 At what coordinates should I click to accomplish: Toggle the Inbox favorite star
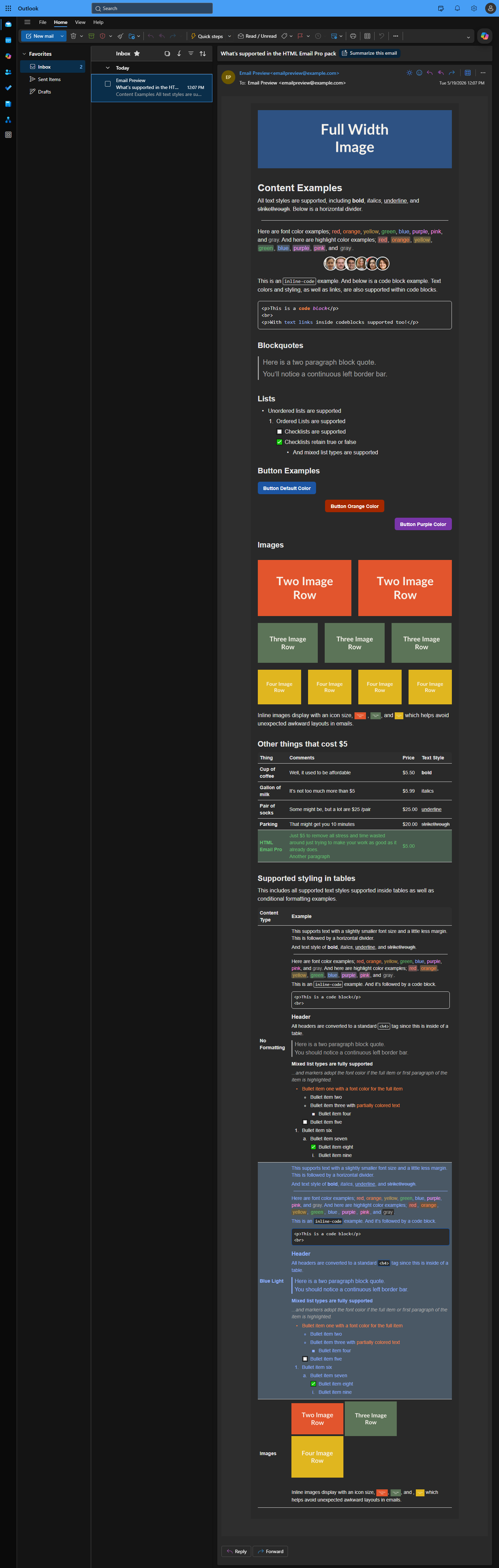137,54
